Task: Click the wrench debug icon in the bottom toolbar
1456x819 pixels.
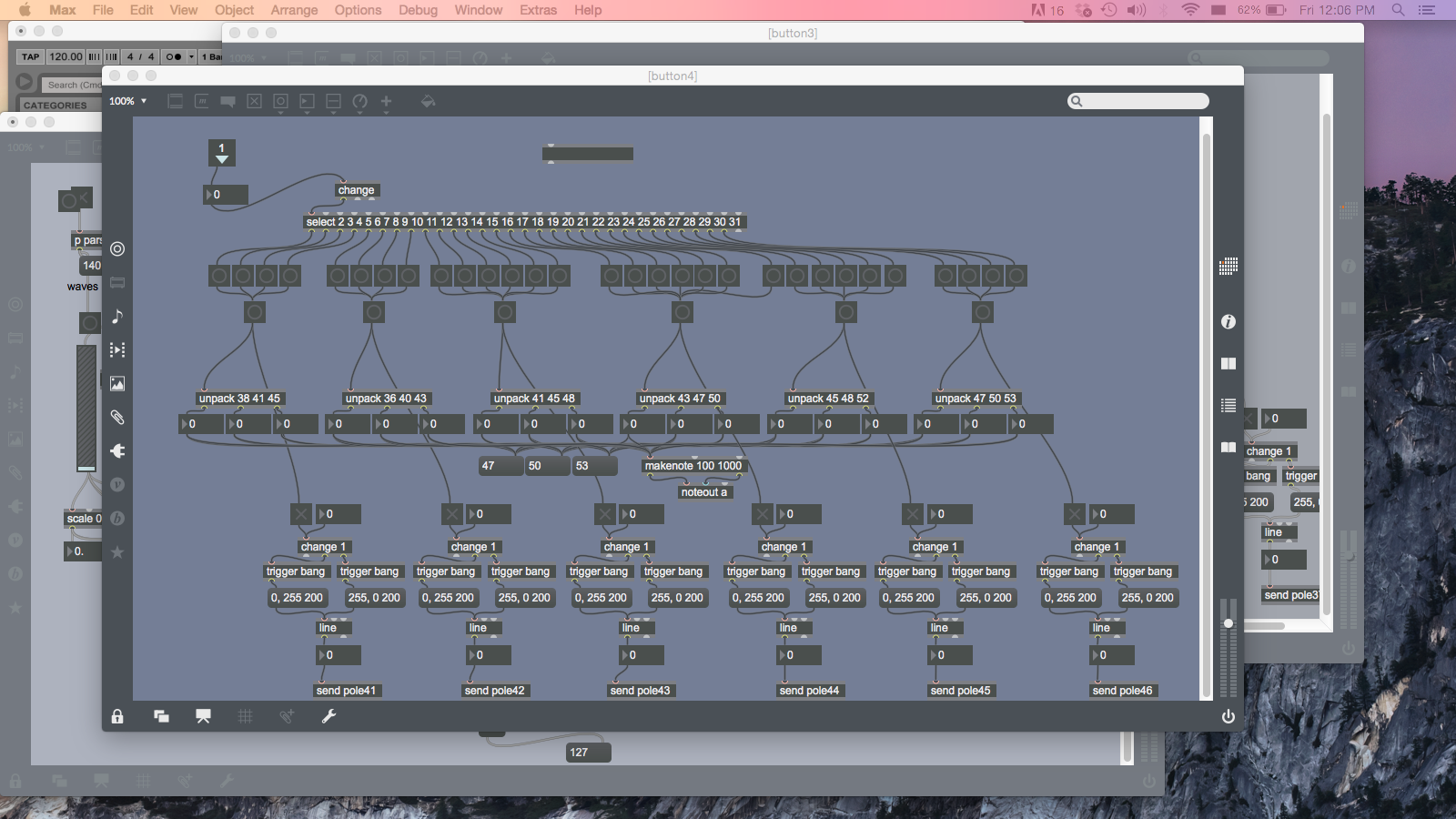Action: pyautogui.click(x=329, y=716)
